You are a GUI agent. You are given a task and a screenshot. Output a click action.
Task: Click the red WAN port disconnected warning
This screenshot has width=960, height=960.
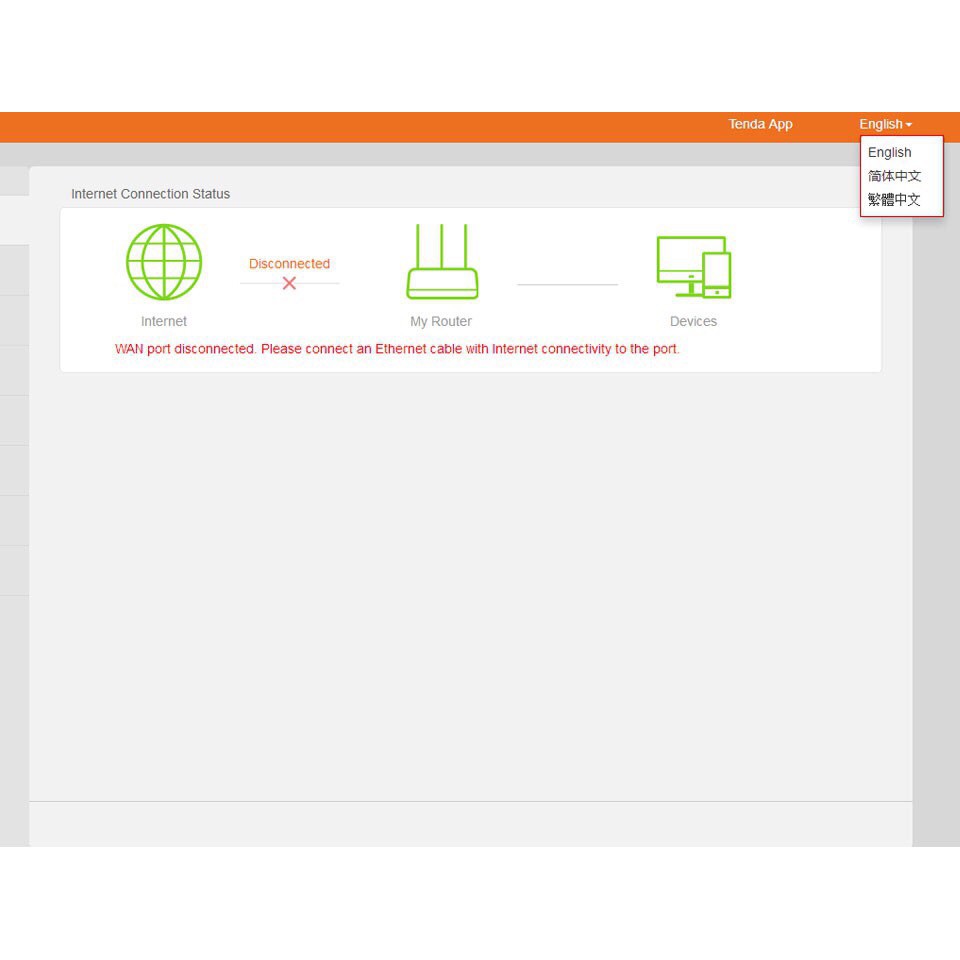pyautogui.click(x=397, y=349)
